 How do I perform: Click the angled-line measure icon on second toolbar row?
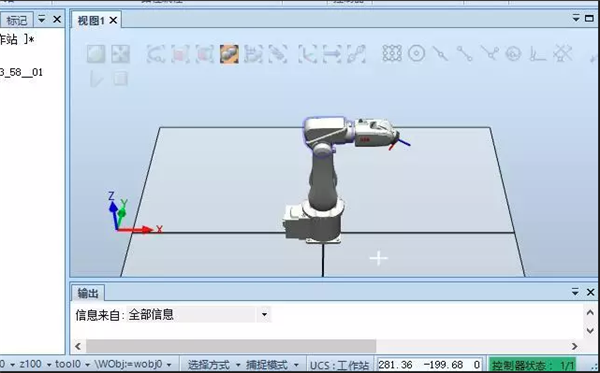pyautogui.click(x=96, y=79)
